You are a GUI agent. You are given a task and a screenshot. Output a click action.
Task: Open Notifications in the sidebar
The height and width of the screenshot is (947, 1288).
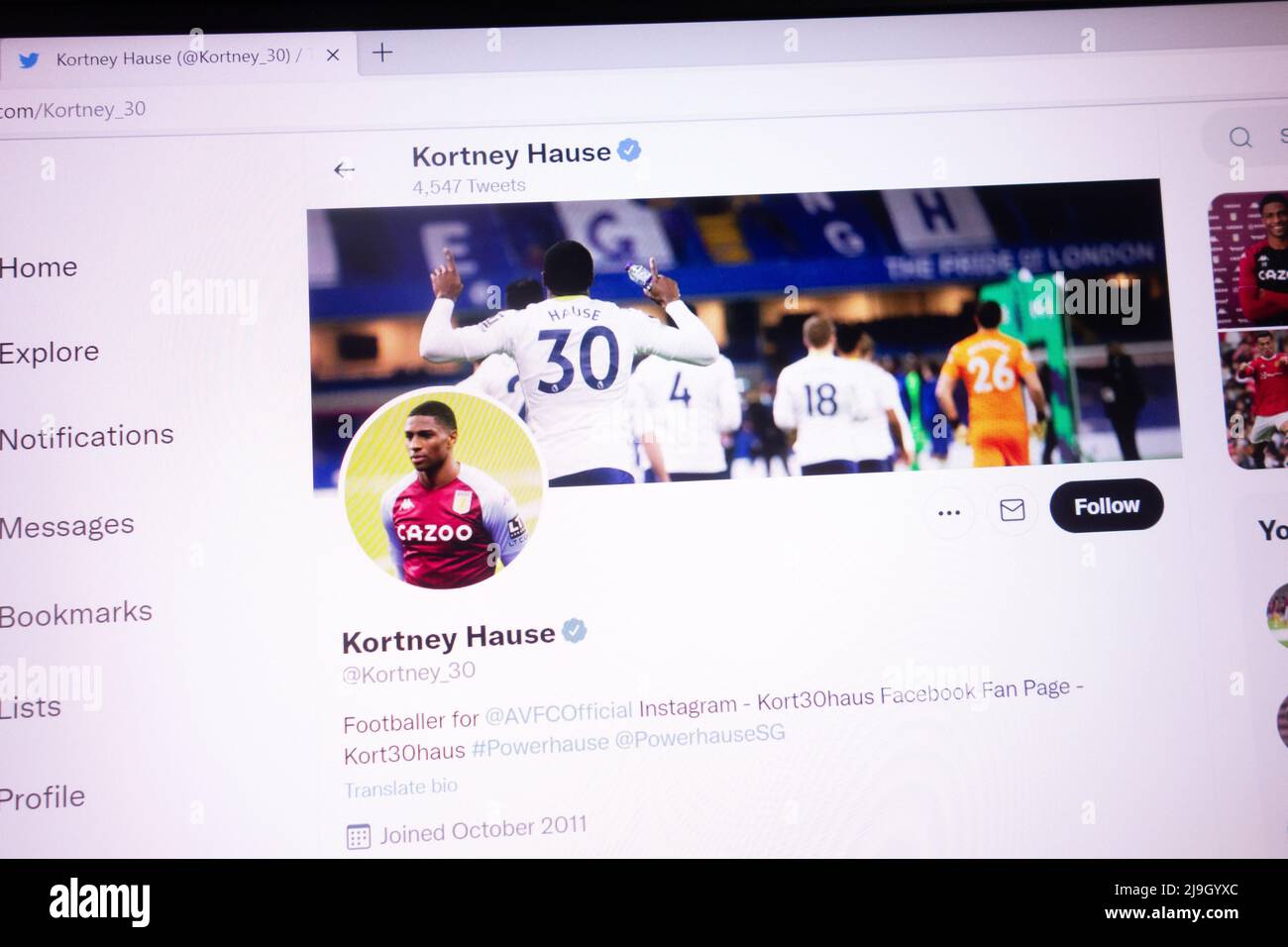(87, 437)
